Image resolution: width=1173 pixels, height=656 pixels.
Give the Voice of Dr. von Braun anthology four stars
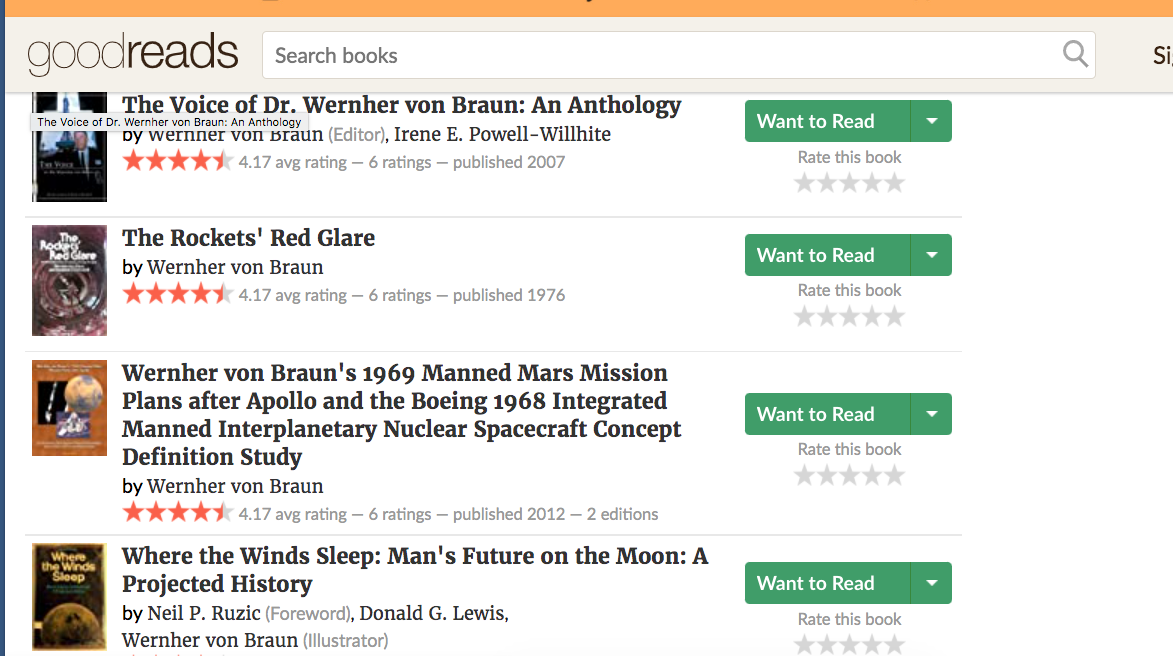click(x=873, y=183)
